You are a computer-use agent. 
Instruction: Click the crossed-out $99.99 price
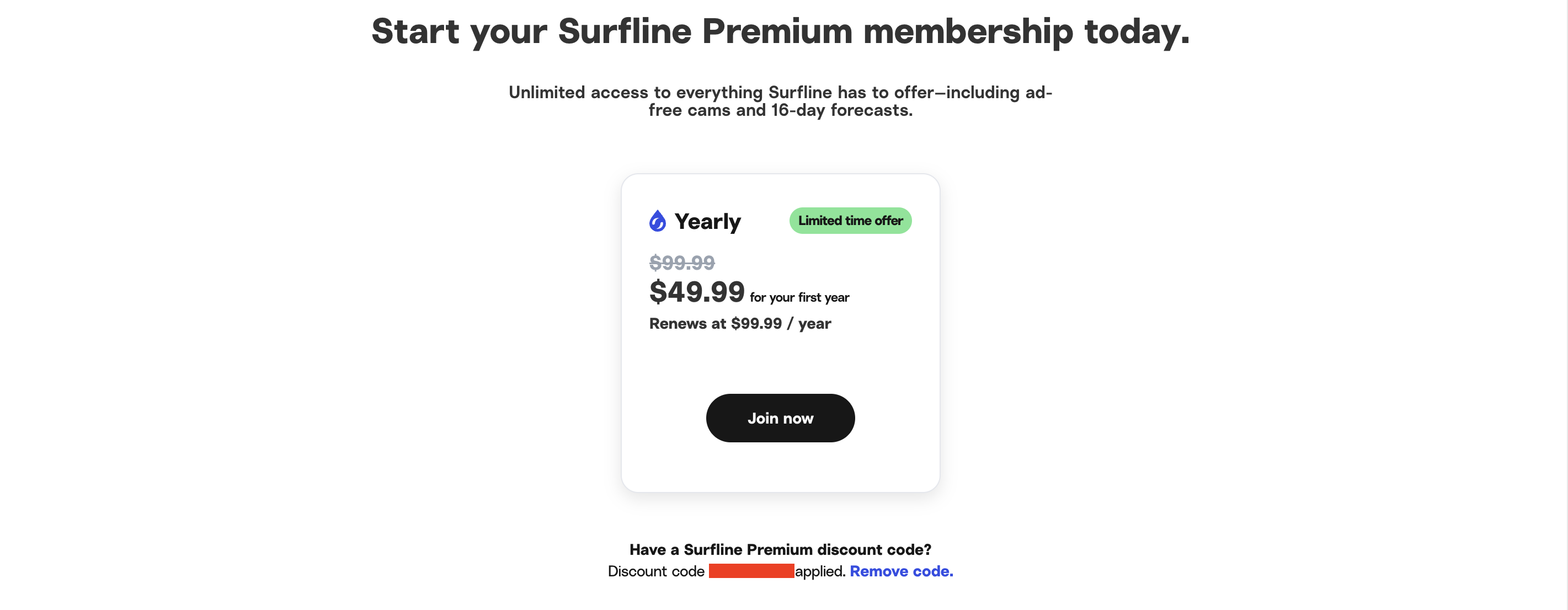coord(682,263)
